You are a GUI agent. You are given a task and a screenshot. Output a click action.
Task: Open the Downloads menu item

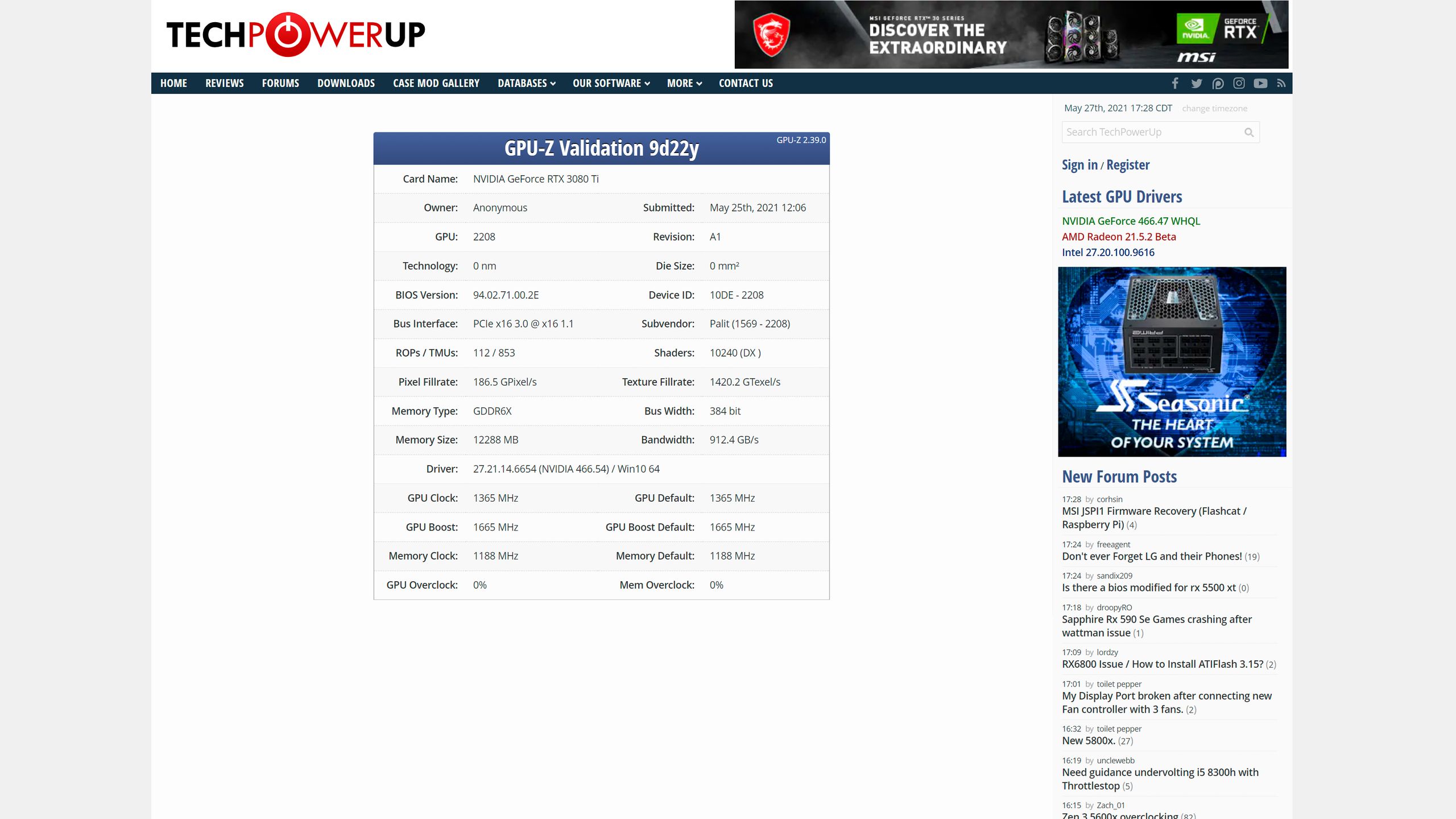[x=346, y=84]
